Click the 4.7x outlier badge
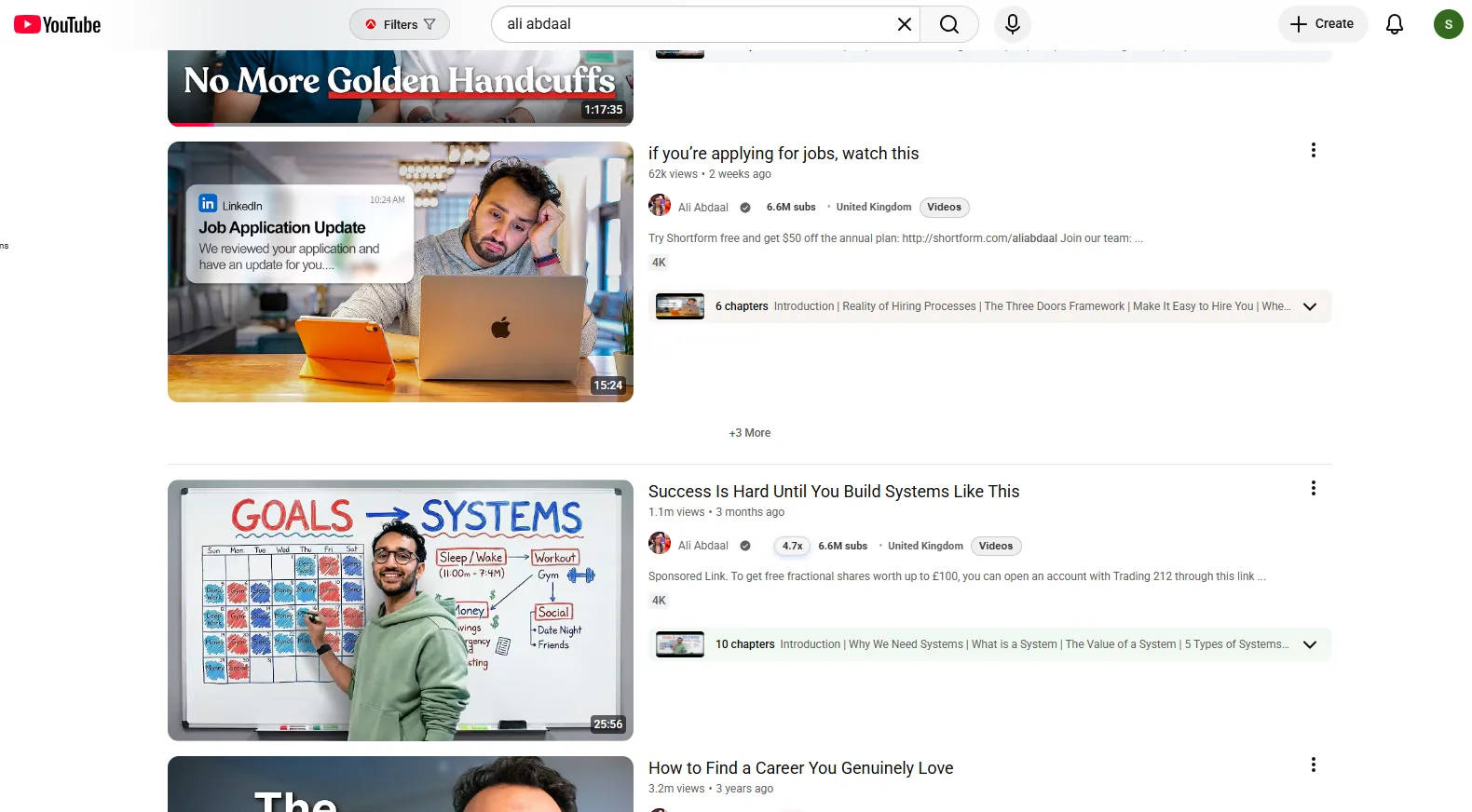The width and height of the screenshot is (1472, 812). [793, 547]
